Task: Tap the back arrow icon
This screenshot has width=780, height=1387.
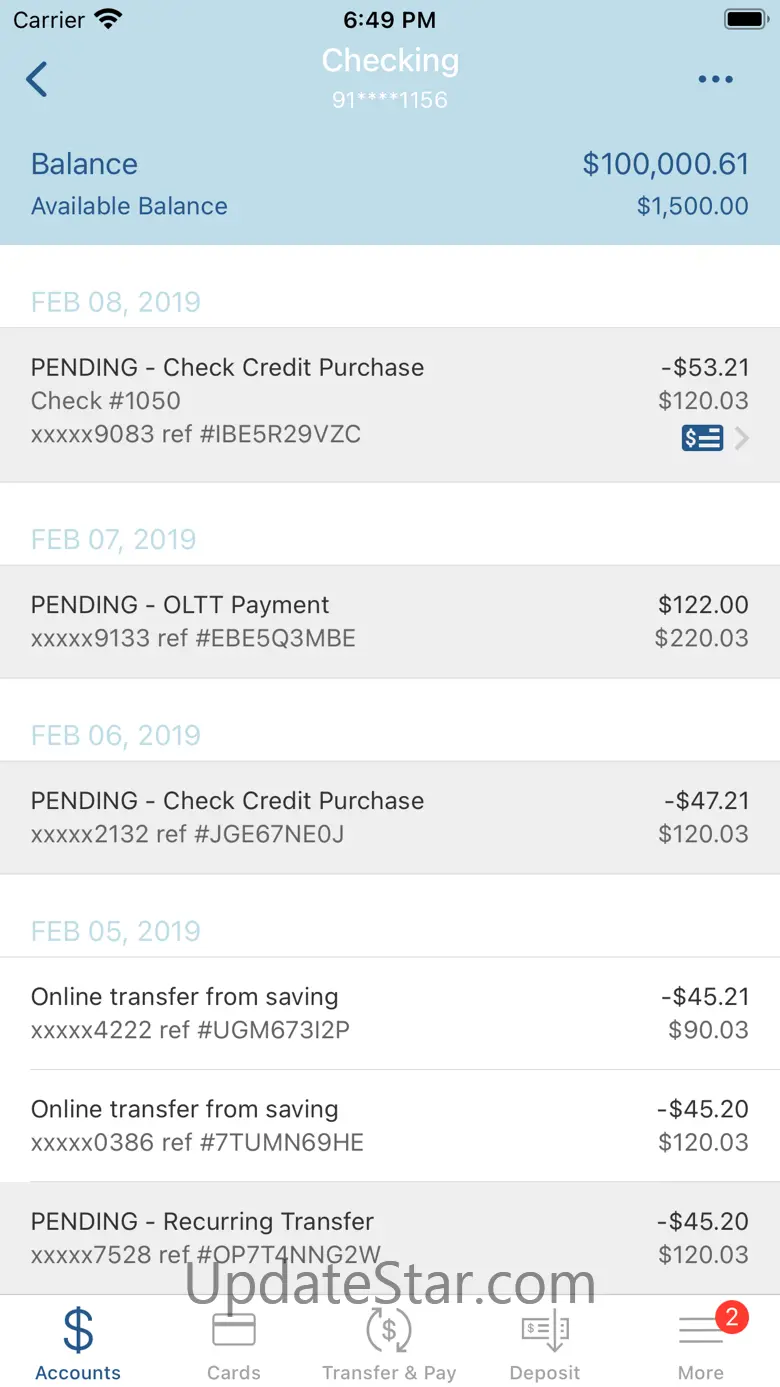Action: (x=37, y=79)
